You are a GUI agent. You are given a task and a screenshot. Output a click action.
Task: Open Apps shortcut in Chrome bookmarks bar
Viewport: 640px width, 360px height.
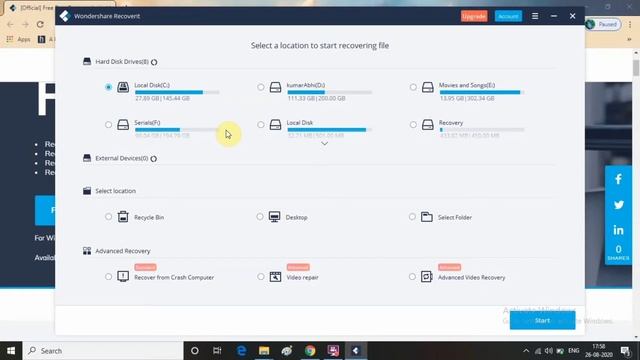pyautogui.click(x=18, y=39)
